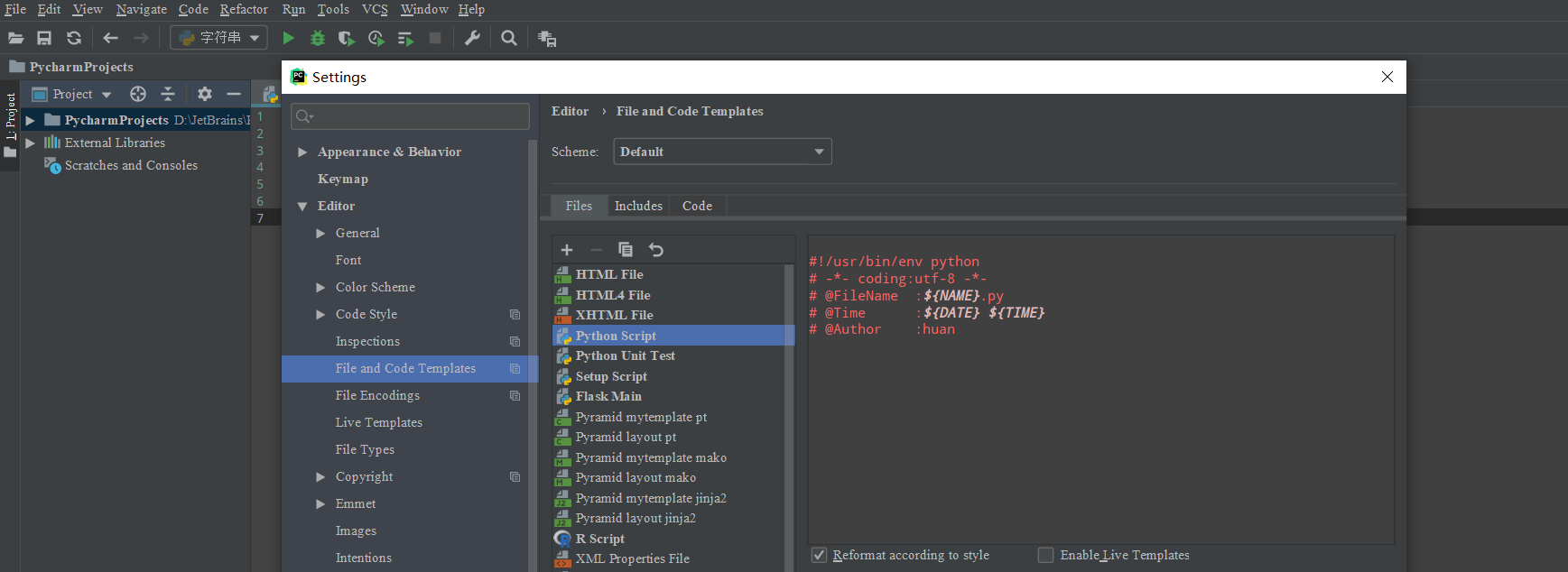The width and height of the screenshot is (1568, 572).
Task: Click the Remove template minus icon
Action: pos(596,250)
